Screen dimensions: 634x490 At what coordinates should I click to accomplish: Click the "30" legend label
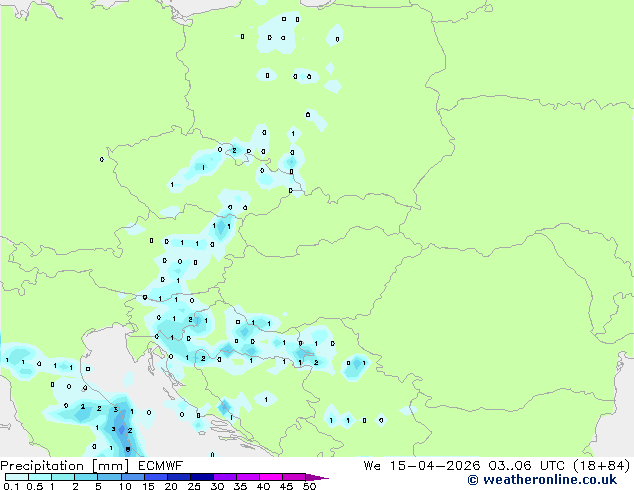(x=217, y=486)
